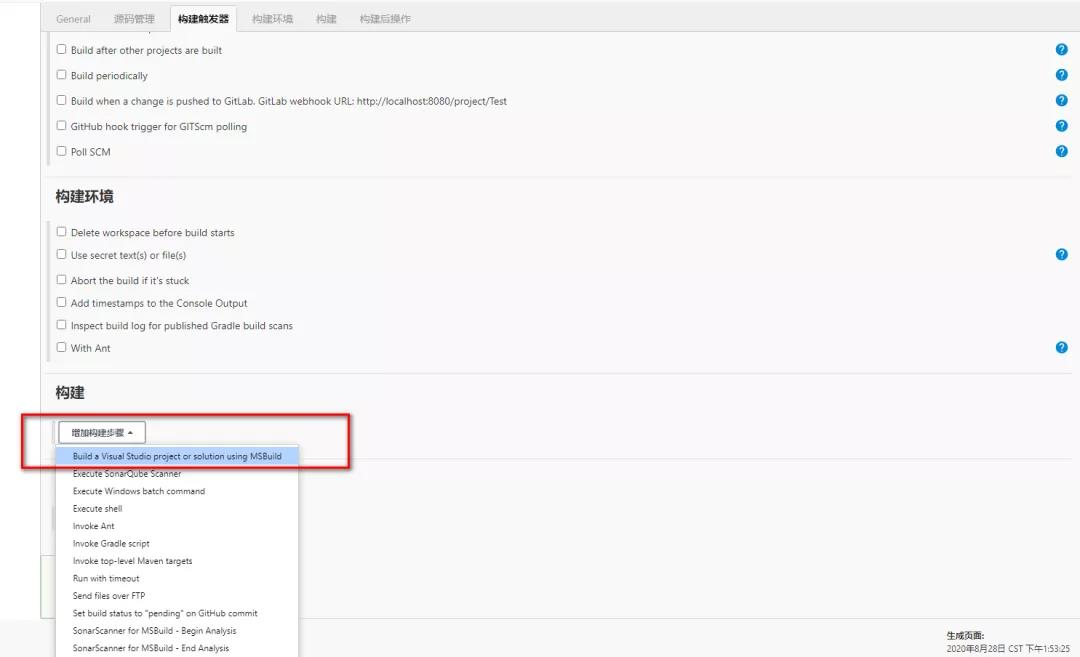
Task: Toggle Abort the build if it's stuck
Action: coord(62,280)
